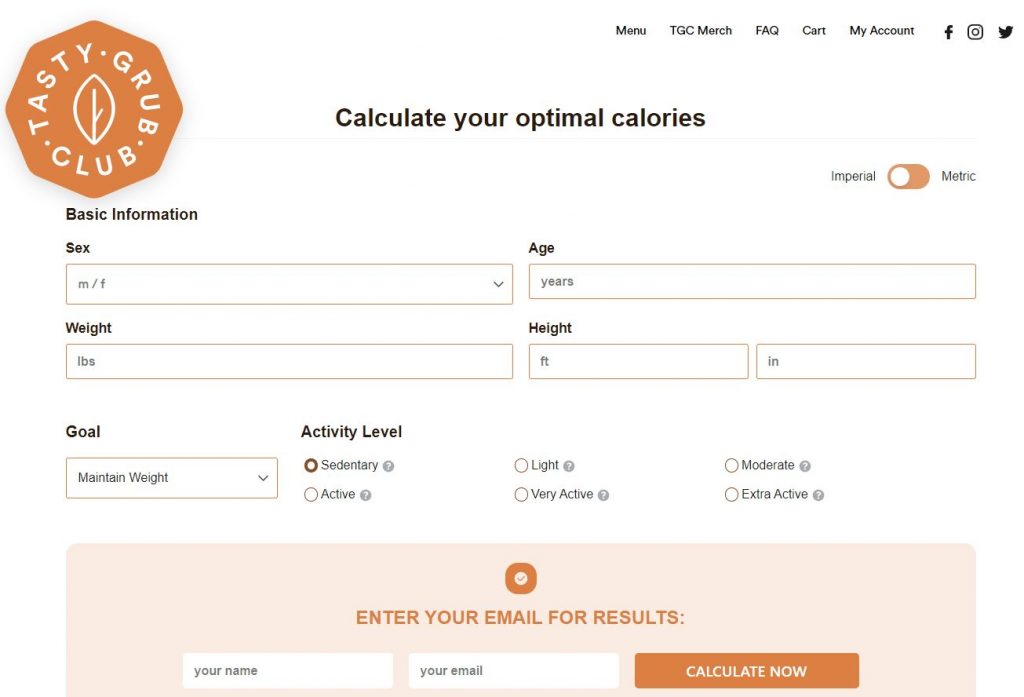The image size is (1024, 697).
Task: Open the Sex m / f dropdown
Action: pos(289,284)
